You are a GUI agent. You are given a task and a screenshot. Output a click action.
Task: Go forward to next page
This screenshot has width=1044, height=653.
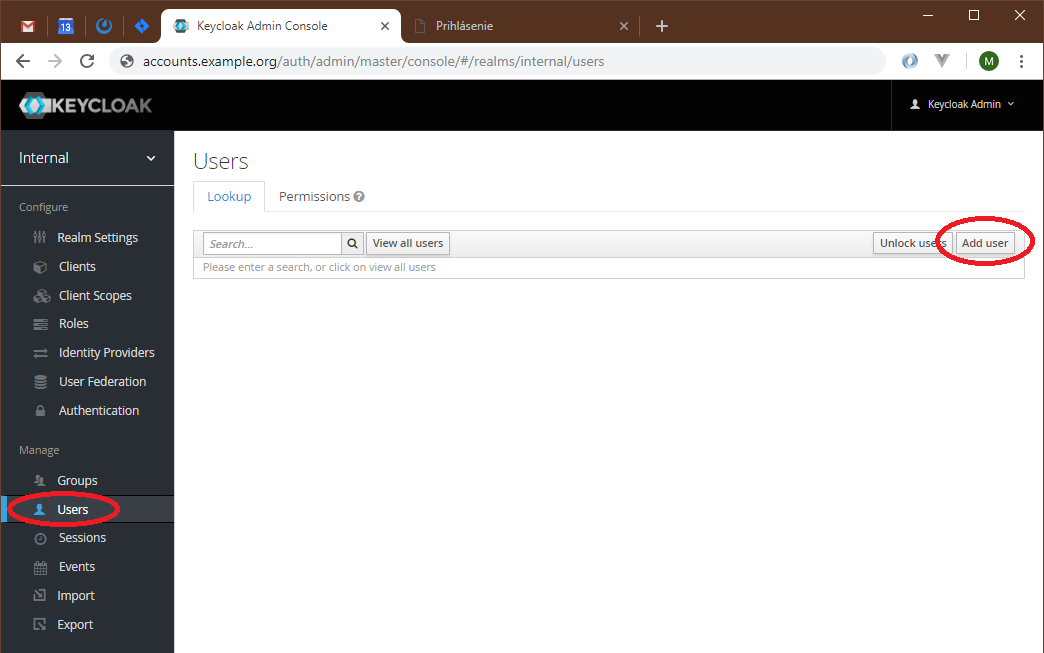click(55, 61)
